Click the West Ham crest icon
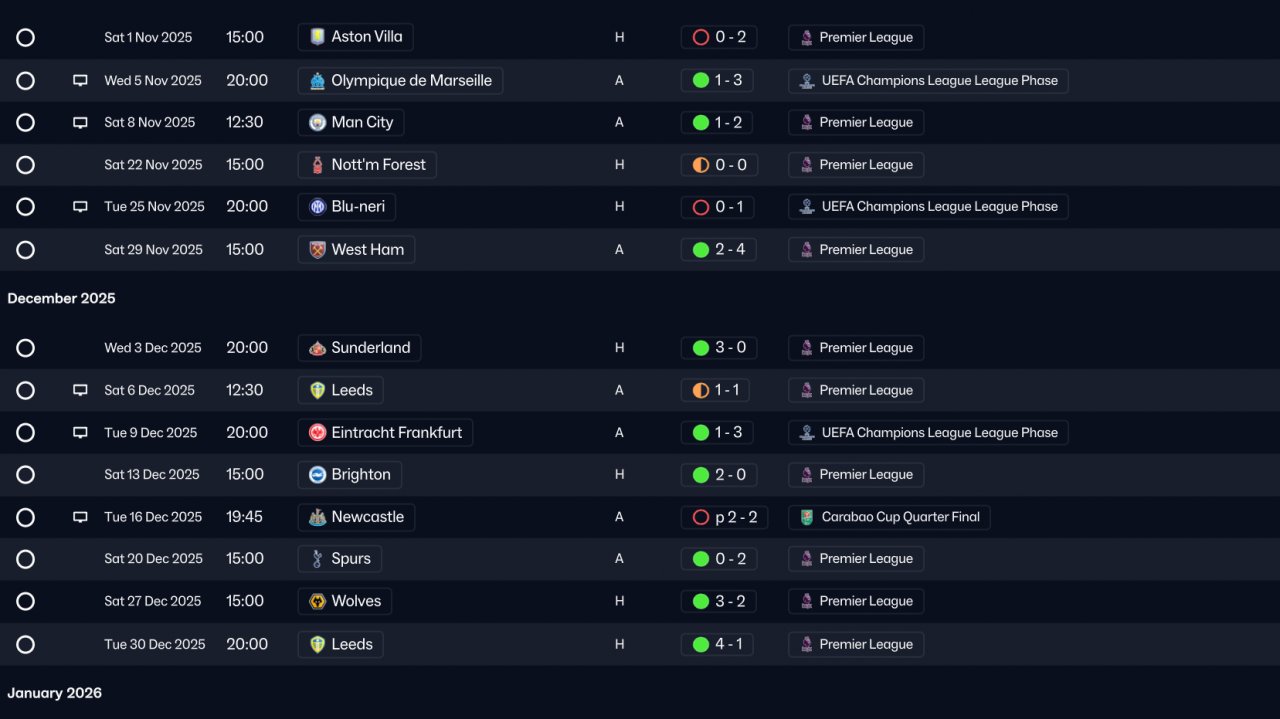The width and height of the screenshot is (1280, 719). point(317,250)
